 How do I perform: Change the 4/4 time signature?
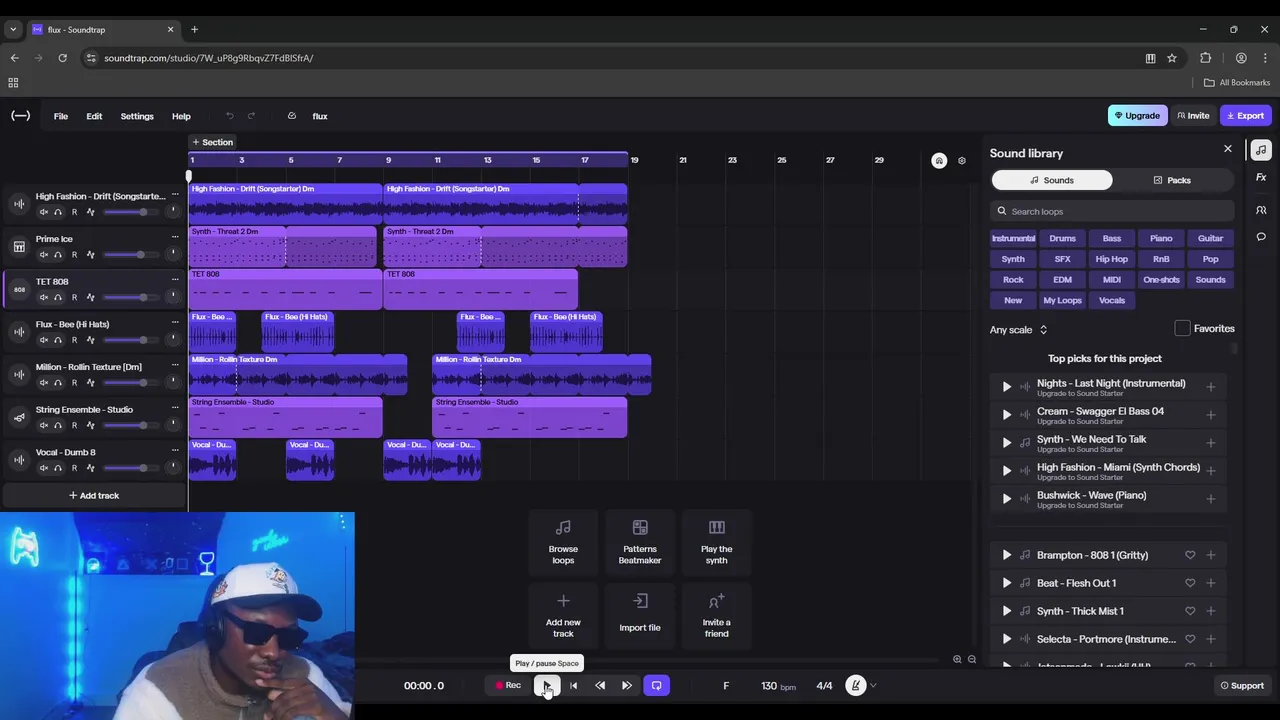click(824, 686)
